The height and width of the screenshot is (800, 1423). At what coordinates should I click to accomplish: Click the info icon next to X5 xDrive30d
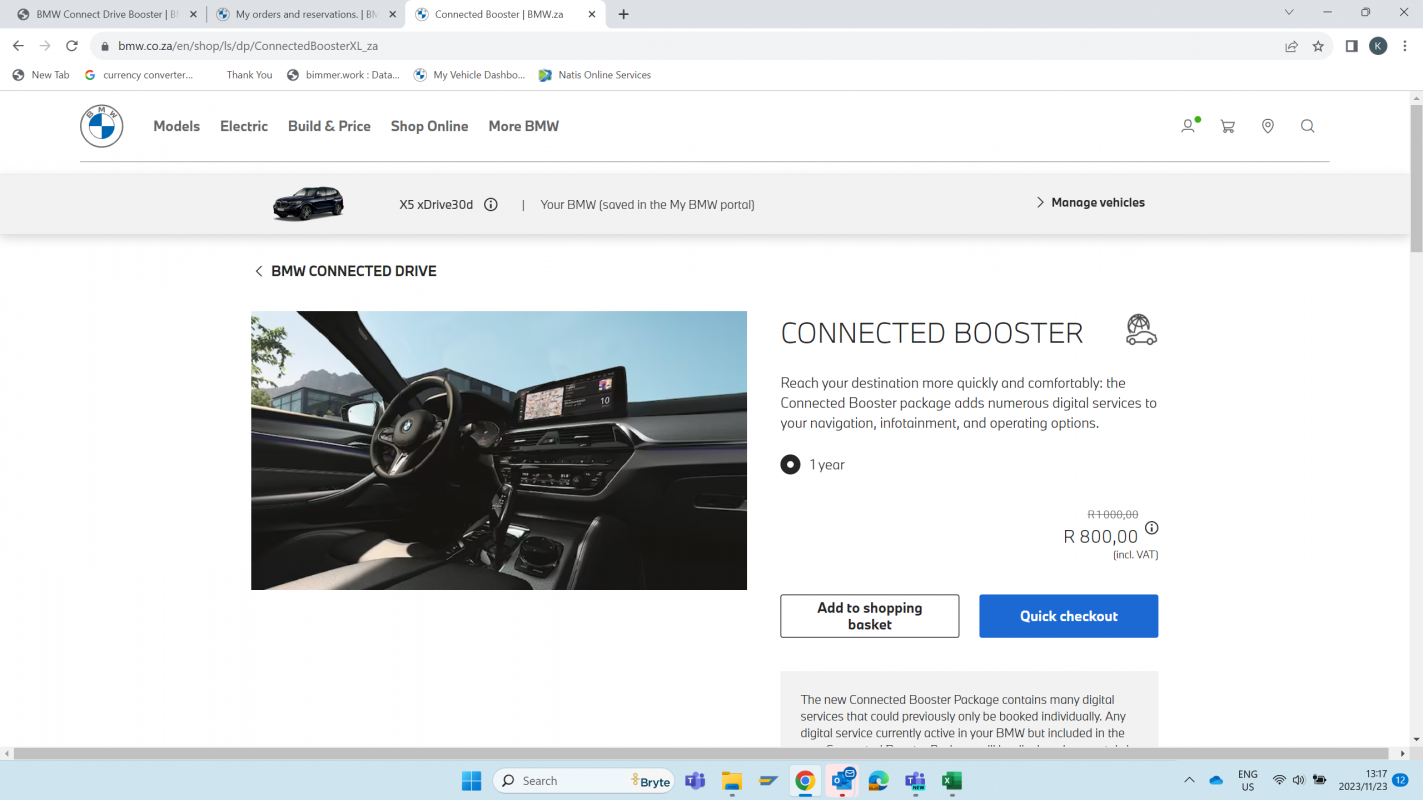point(491,204)
